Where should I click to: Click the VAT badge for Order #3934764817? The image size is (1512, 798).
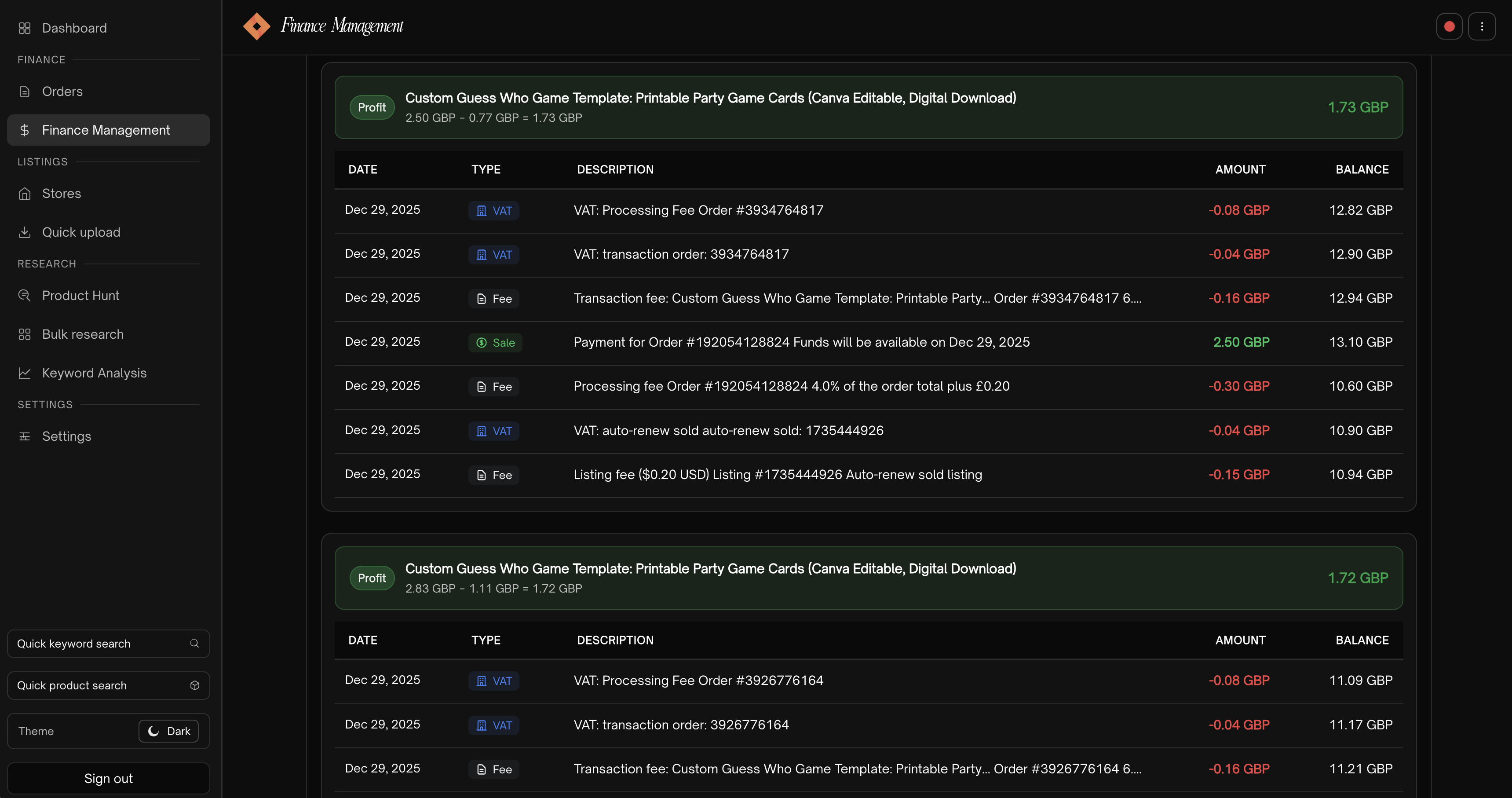(493, 211)
